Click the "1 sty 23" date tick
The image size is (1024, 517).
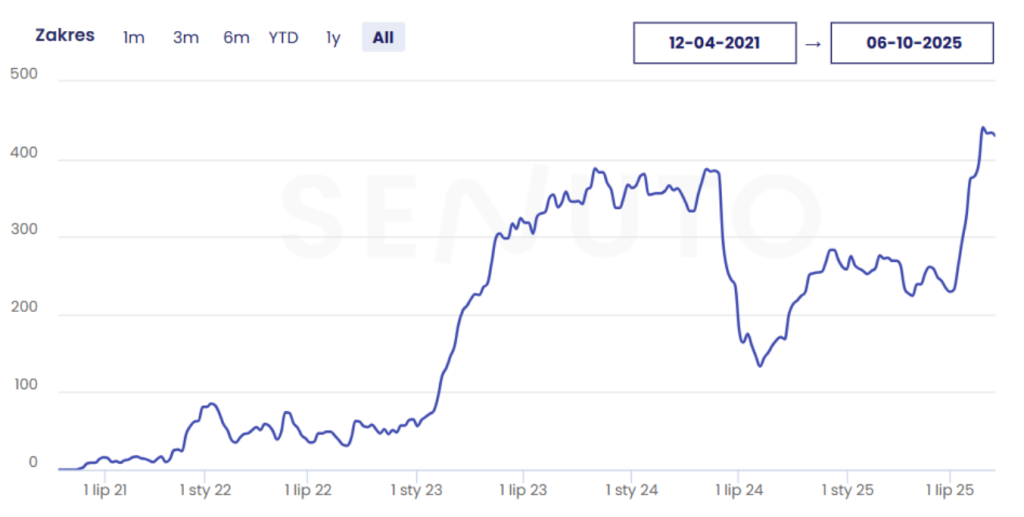(x=417, y=490)
